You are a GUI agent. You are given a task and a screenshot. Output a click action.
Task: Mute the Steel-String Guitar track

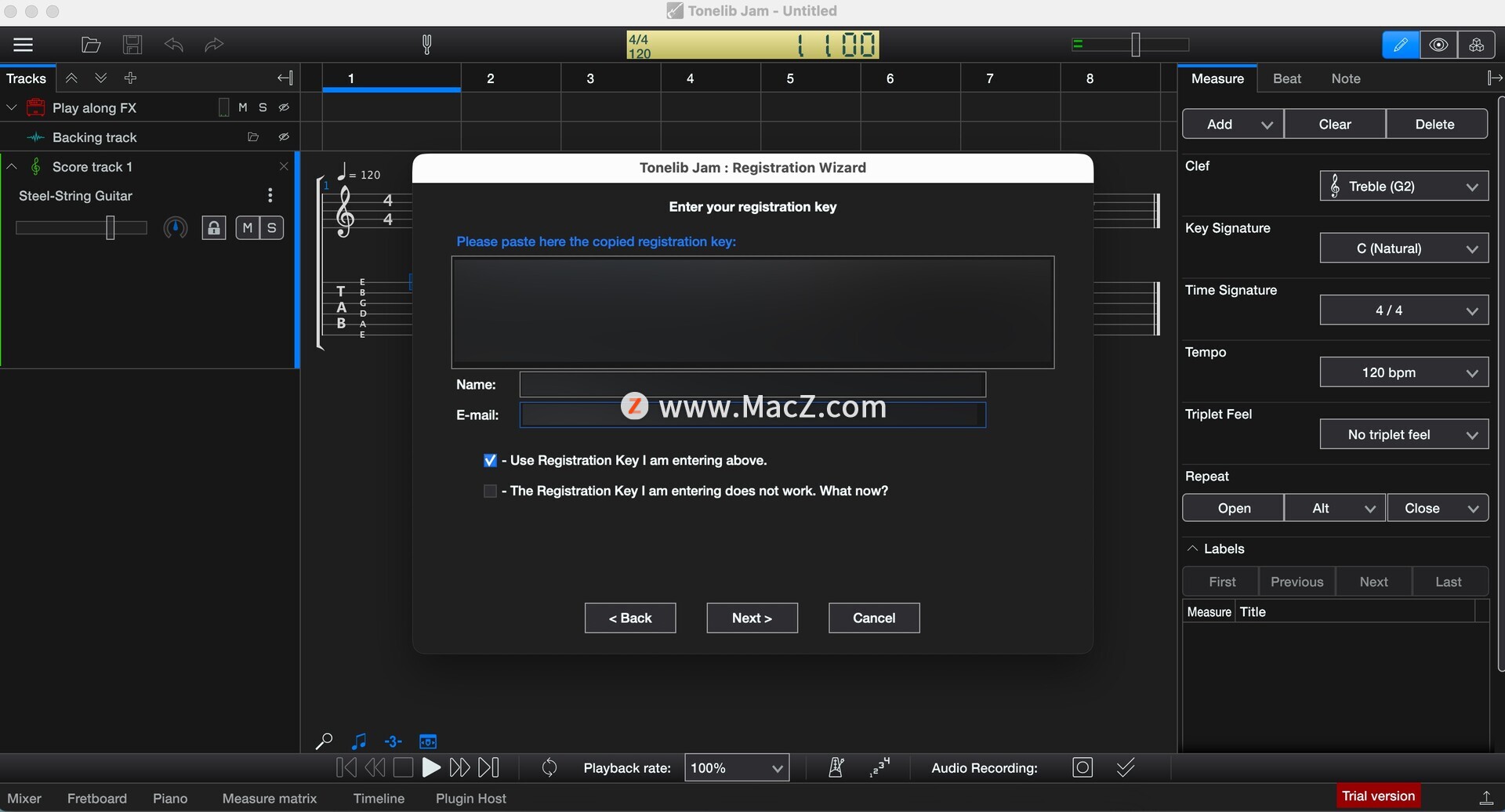(x=248, y=228)
